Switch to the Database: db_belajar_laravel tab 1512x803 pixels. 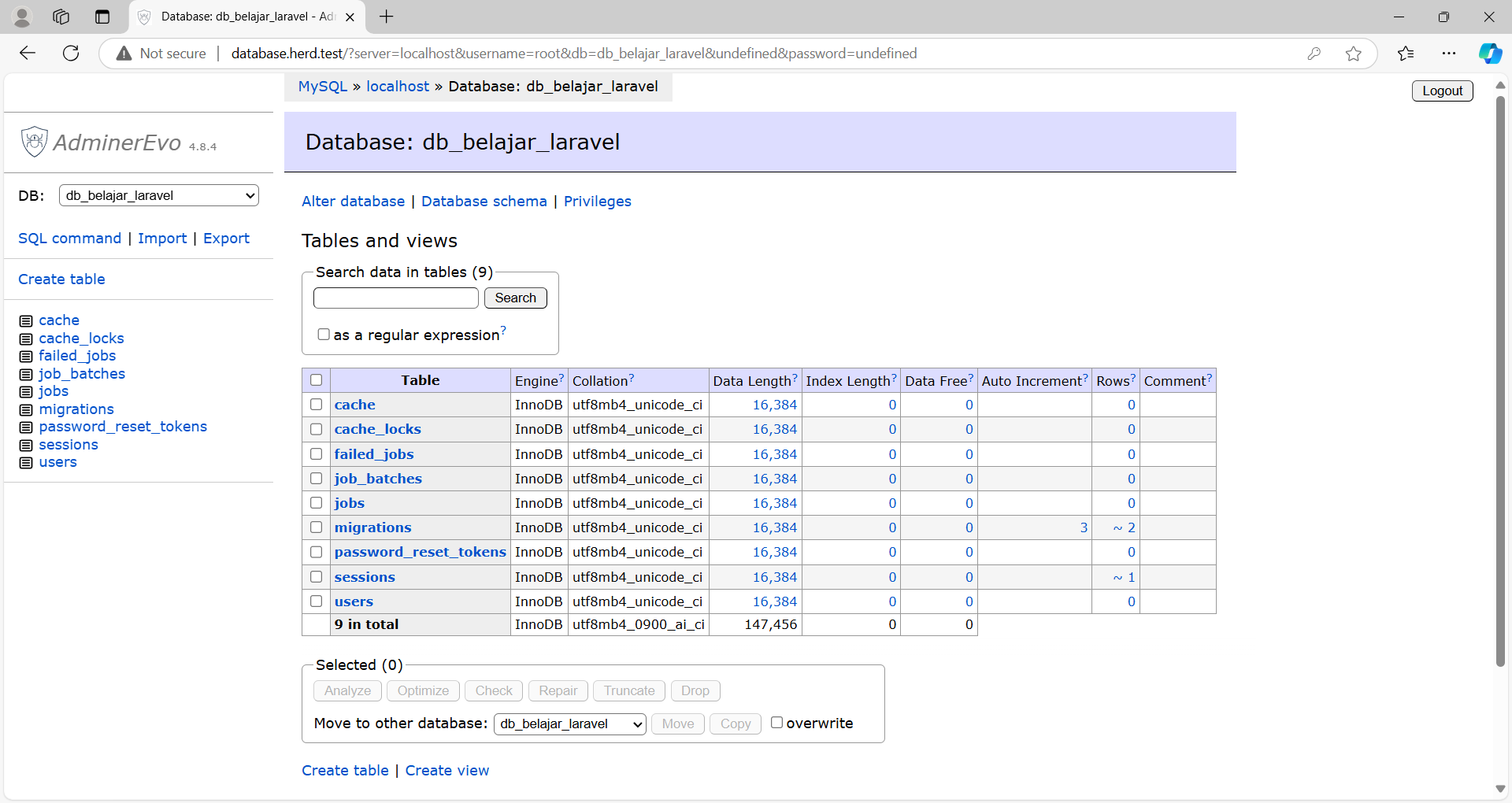click(x=236, y=17)
